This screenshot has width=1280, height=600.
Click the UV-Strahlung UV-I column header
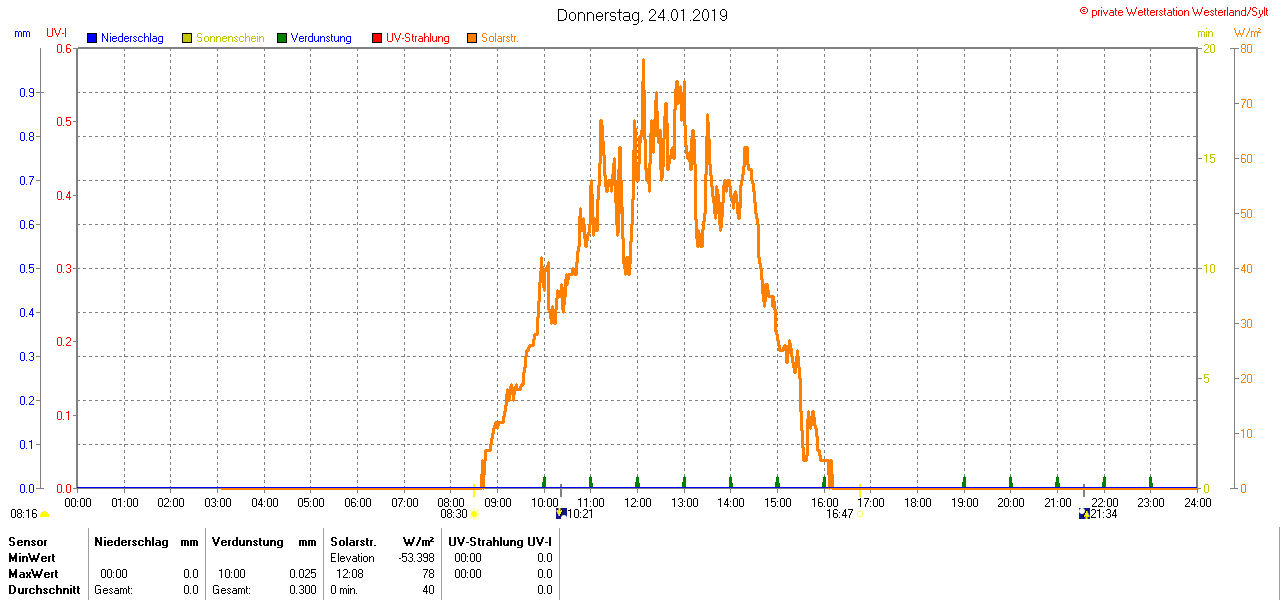point(500,541)
